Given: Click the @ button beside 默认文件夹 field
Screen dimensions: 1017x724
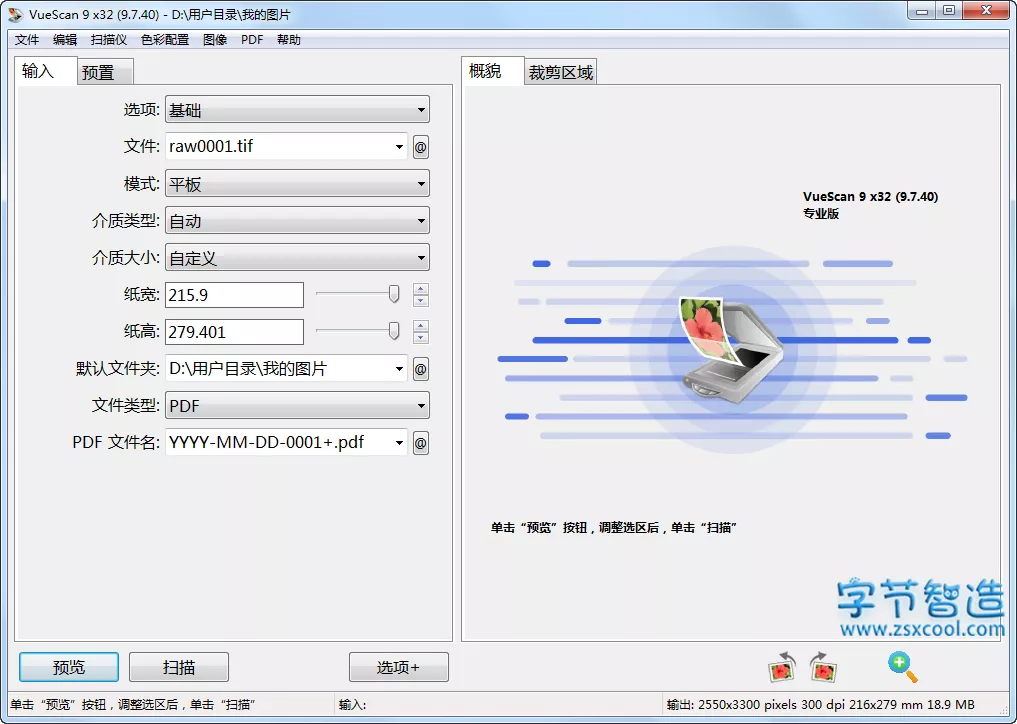Looking at the screenshot, I should [x=420, y=370].
